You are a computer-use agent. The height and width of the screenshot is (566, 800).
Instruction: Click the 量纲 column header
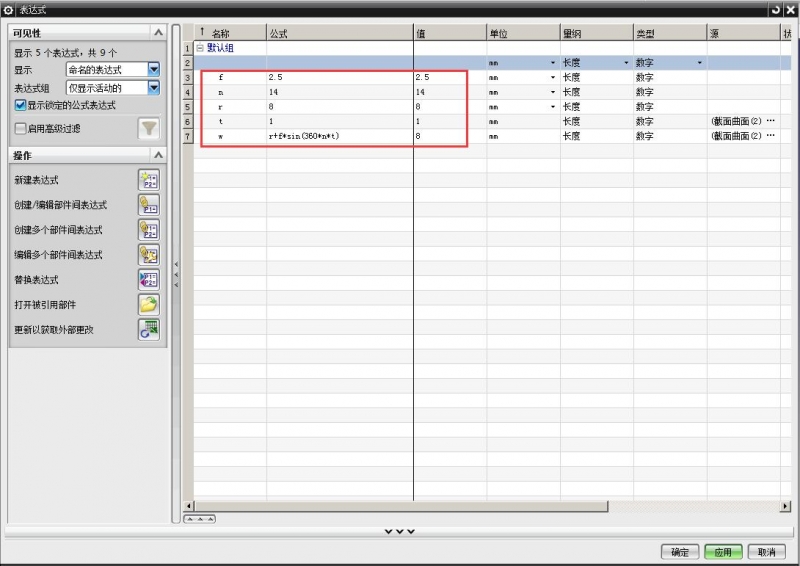[x=597, y=34]
